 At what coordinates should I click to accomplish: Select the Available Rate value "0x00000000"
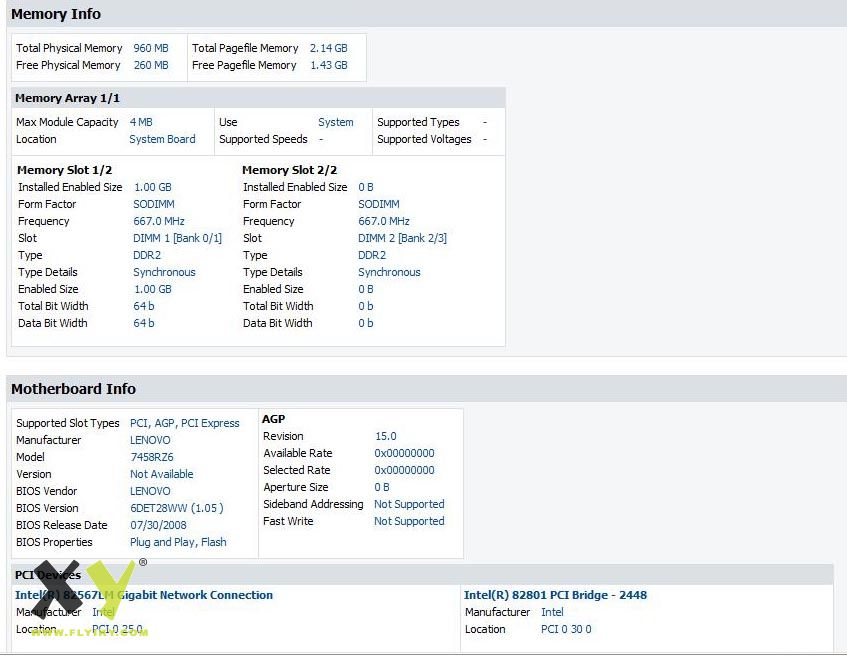point(405,453)
